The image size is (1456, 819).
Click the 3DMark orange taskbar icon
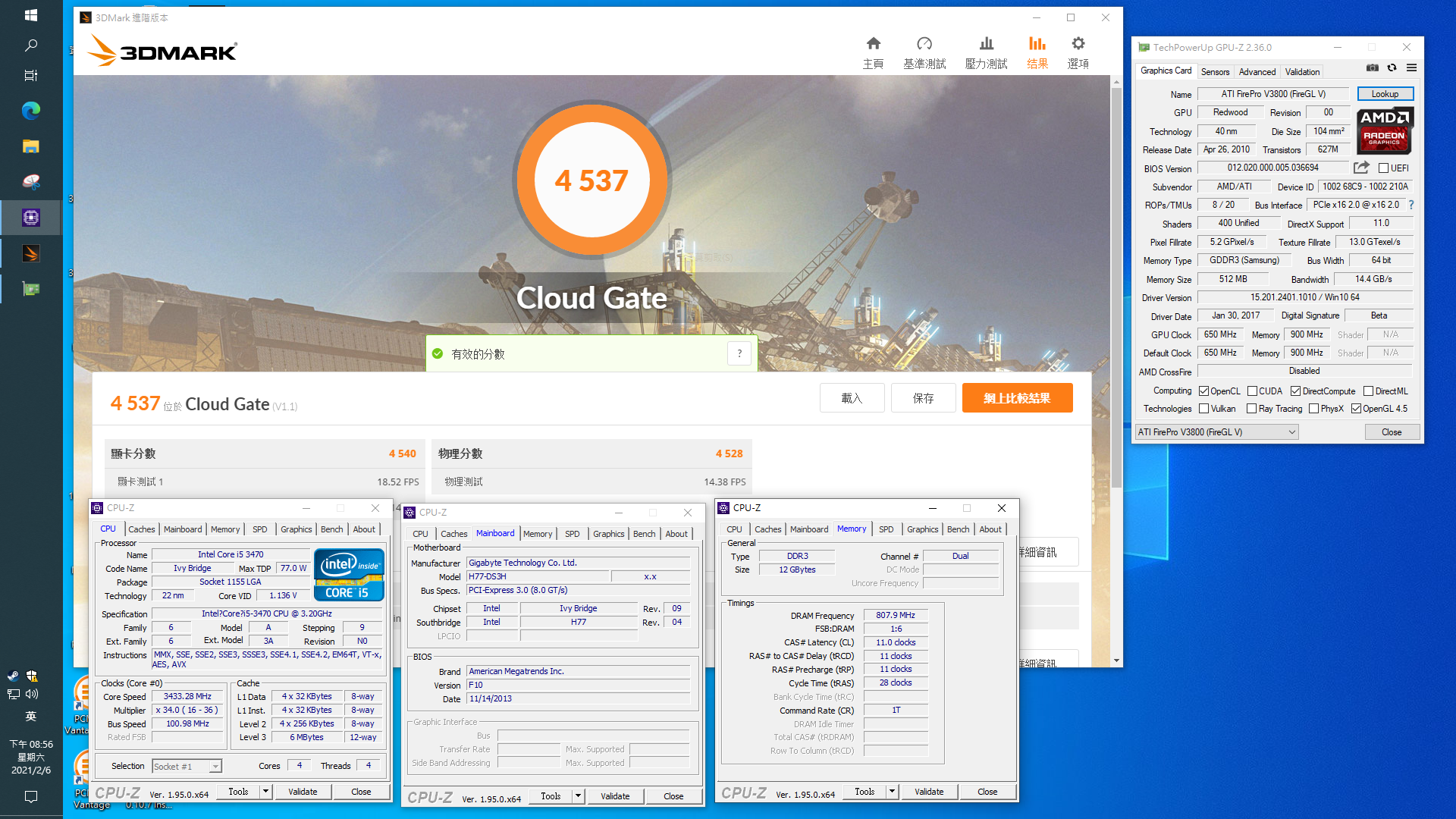[31, 253]
